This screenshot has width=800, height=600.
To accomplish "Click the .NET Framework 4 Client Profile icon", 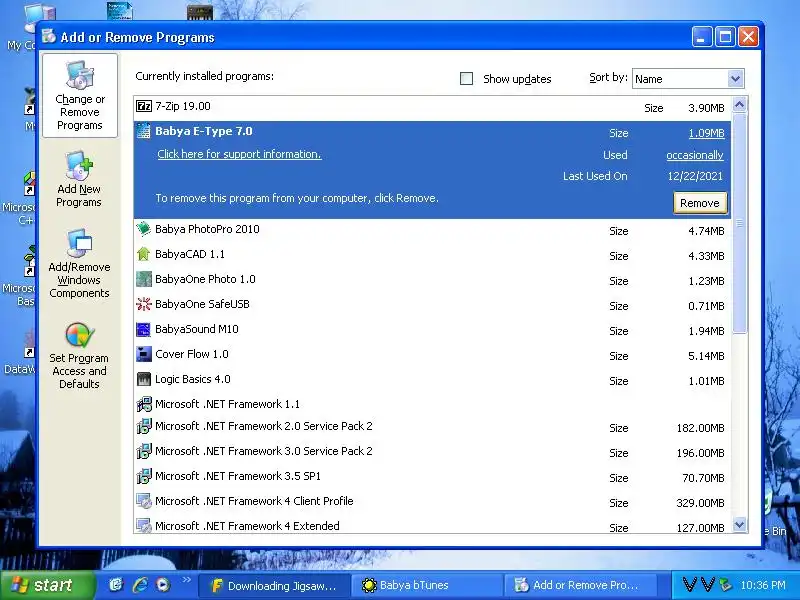I will [x=144, y=501].
